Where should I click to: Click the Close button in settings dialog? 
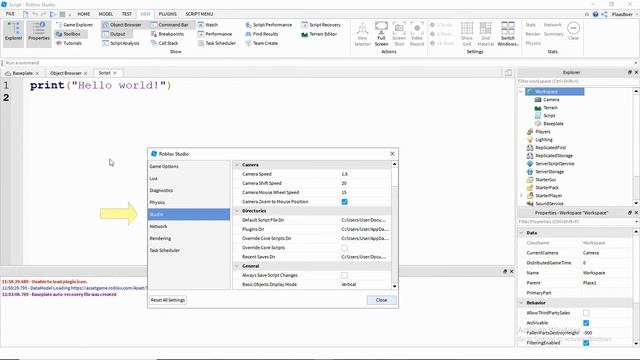click(381, 300)
